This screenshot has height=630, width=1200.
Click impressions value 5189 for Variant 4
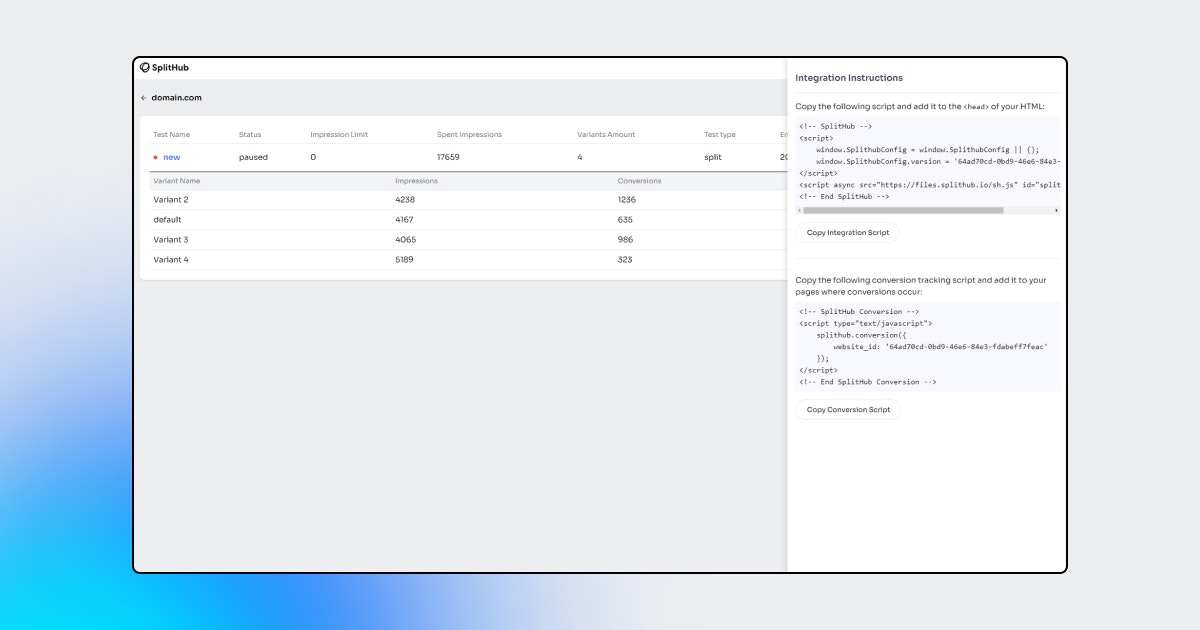coord(404,260)
